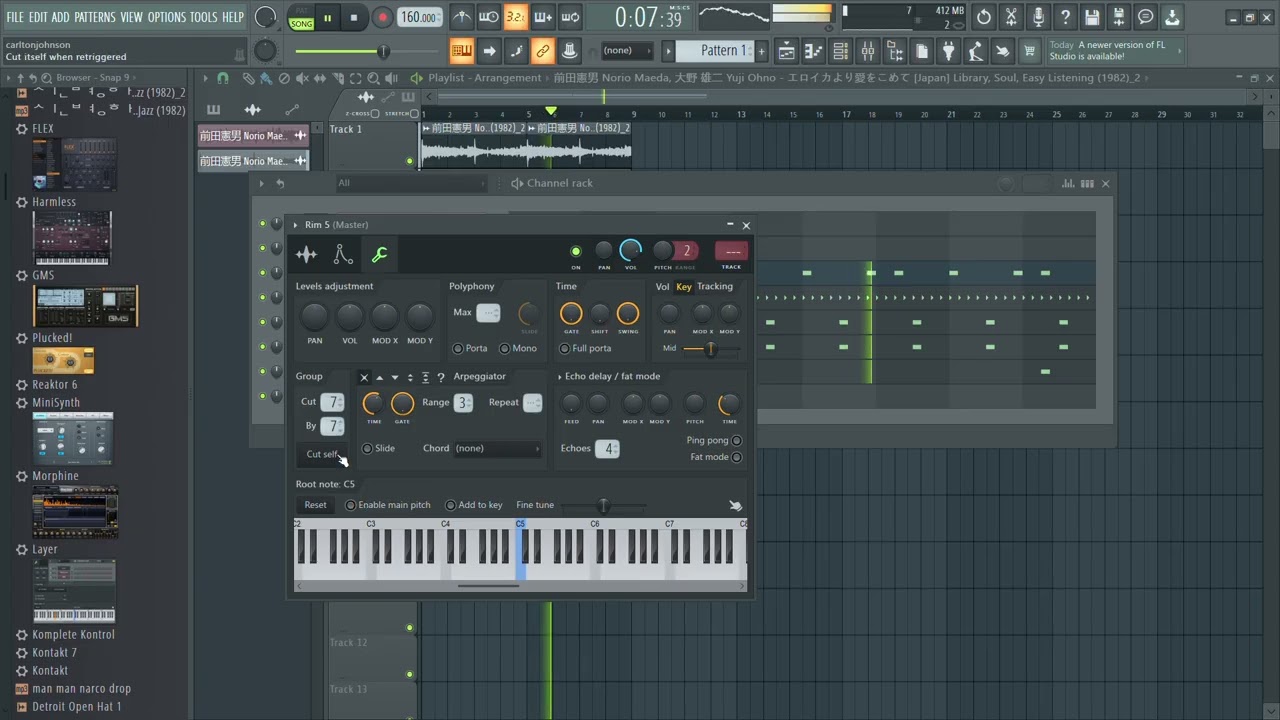
Task: Expand Echo delay / fat mode options arrow
Action: [x=560, y=377]
